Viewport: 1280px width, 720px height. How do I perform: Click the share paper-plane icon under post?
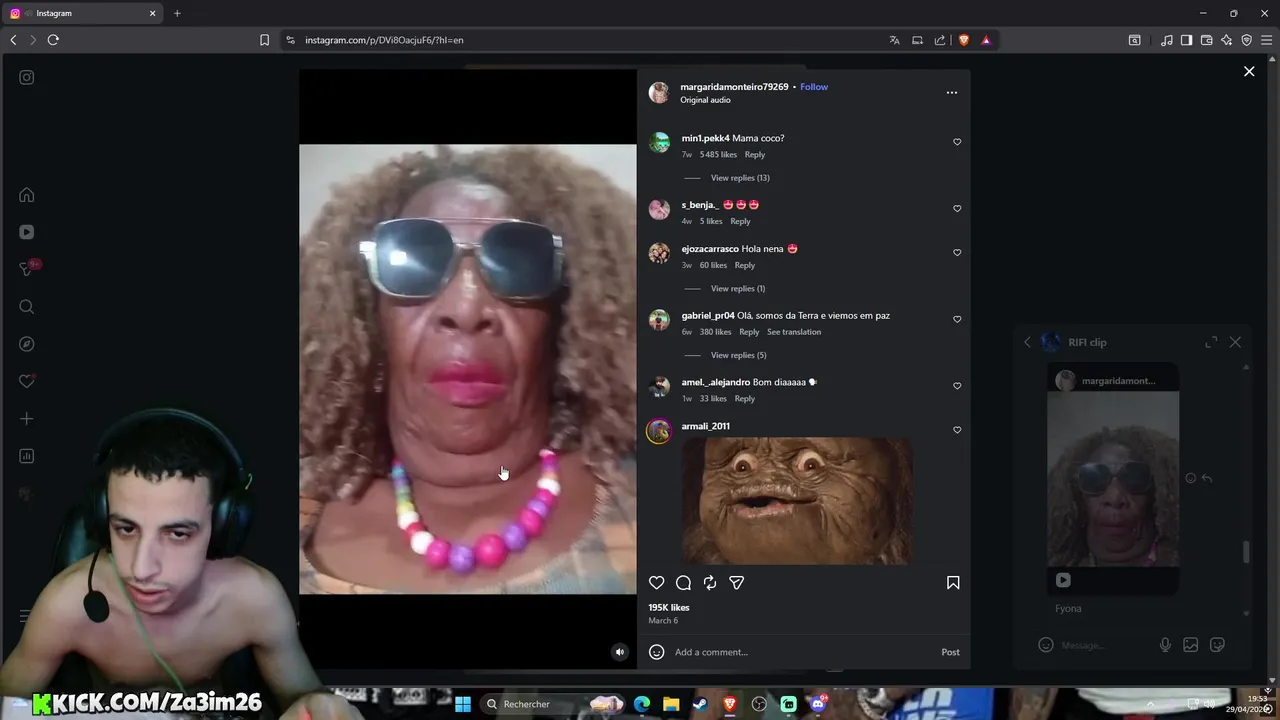[737, 583]
